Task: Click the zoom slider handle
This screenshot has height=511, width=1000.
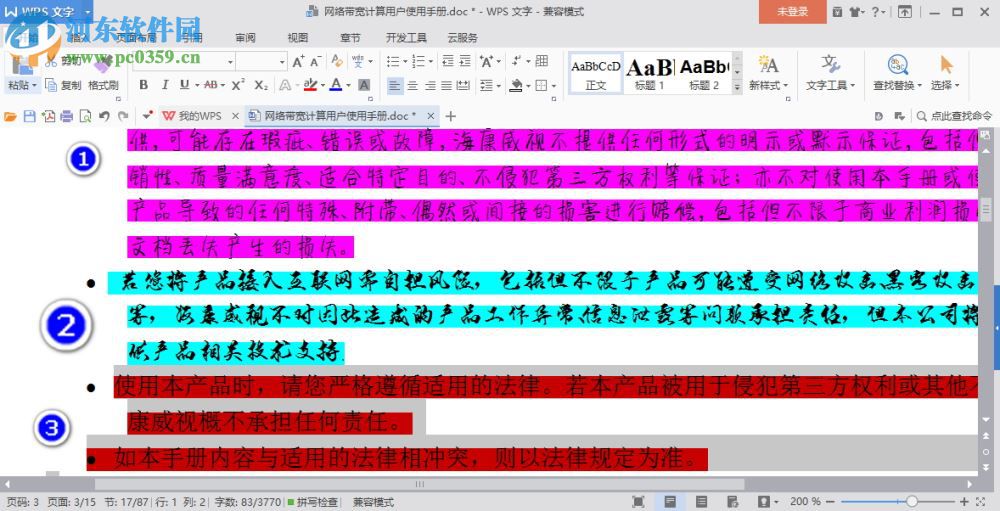Action: 911,502
